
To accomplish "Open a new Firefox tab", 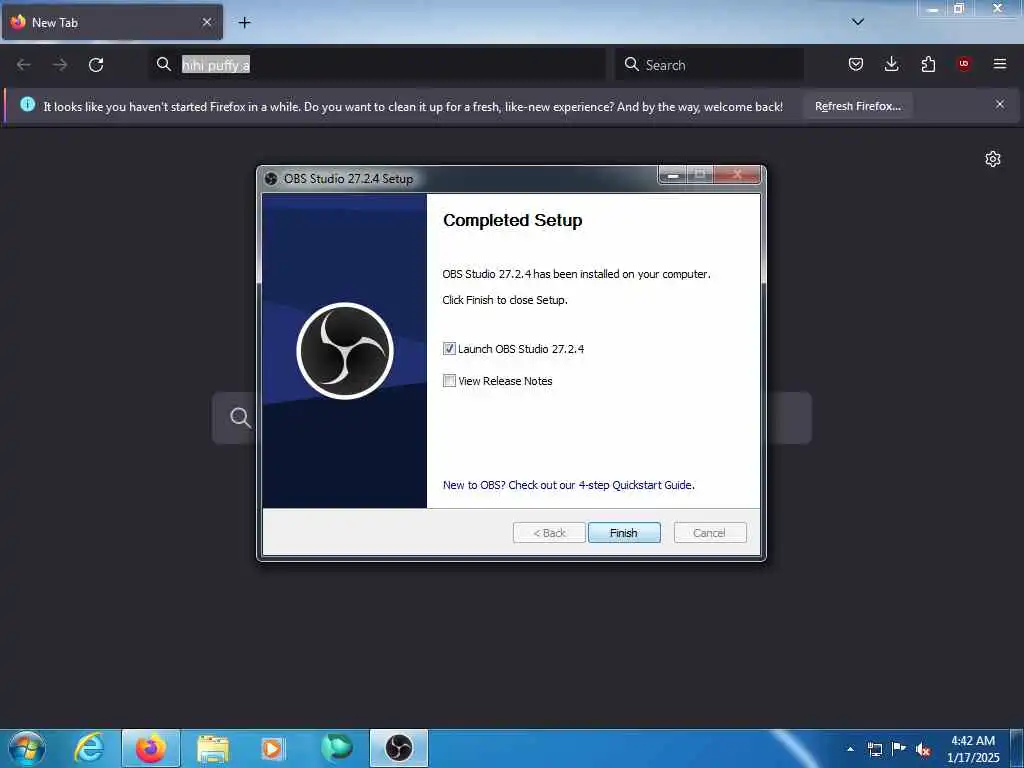I will click(x=244, y=23).
